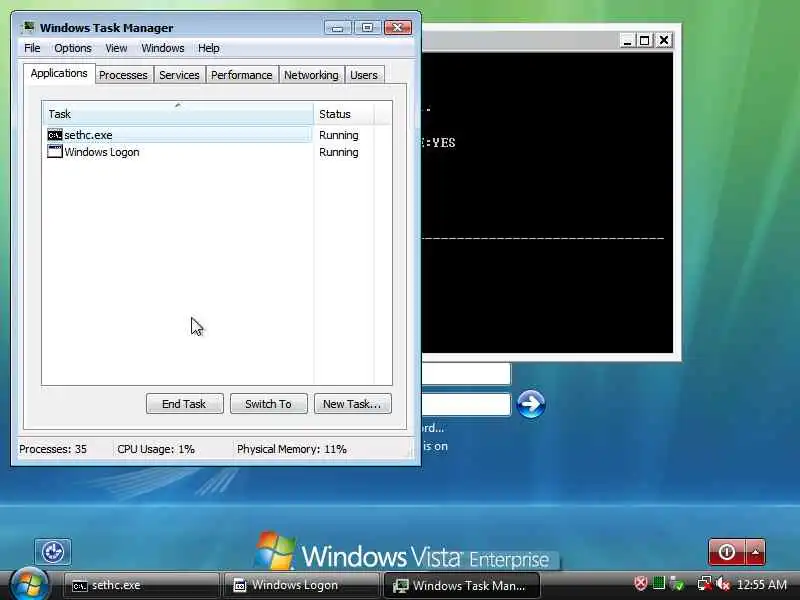Open the View menu
The image size is (800, 600).
(116, 48)
